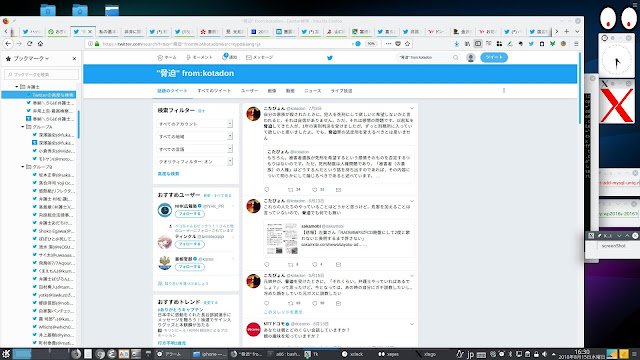The height and width of the screenshot is (360, 640).
Task: Follow the first recommended user
Action: (190, 214)
